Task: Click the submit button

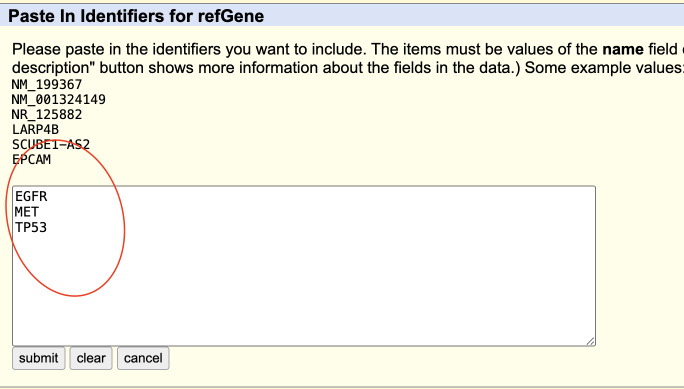Action: (x=38, y=358)
